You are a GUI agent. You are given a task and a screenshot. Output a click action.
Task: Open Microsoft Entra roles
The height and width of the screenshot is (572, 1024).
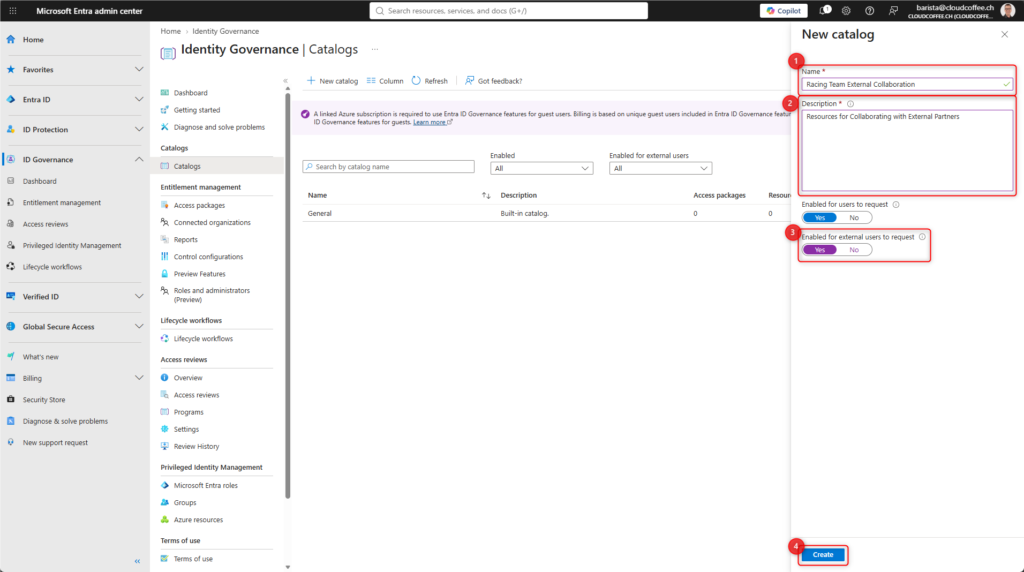tap(205, 486)
